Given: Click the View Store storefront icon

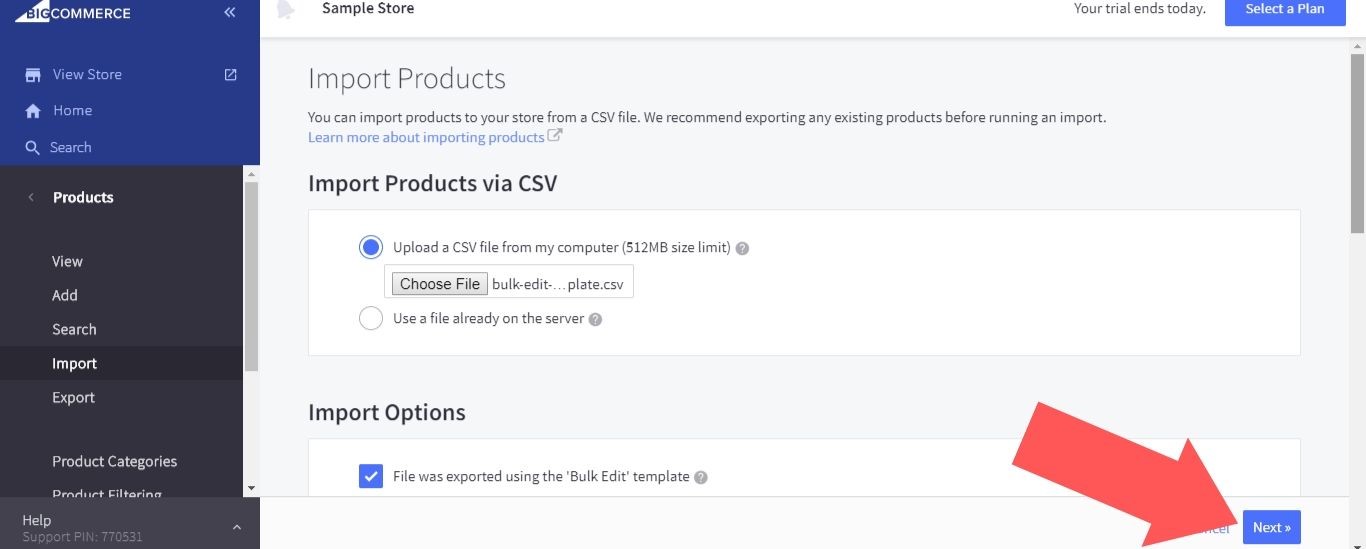Looking at the screenshot, I should point(33,75).
